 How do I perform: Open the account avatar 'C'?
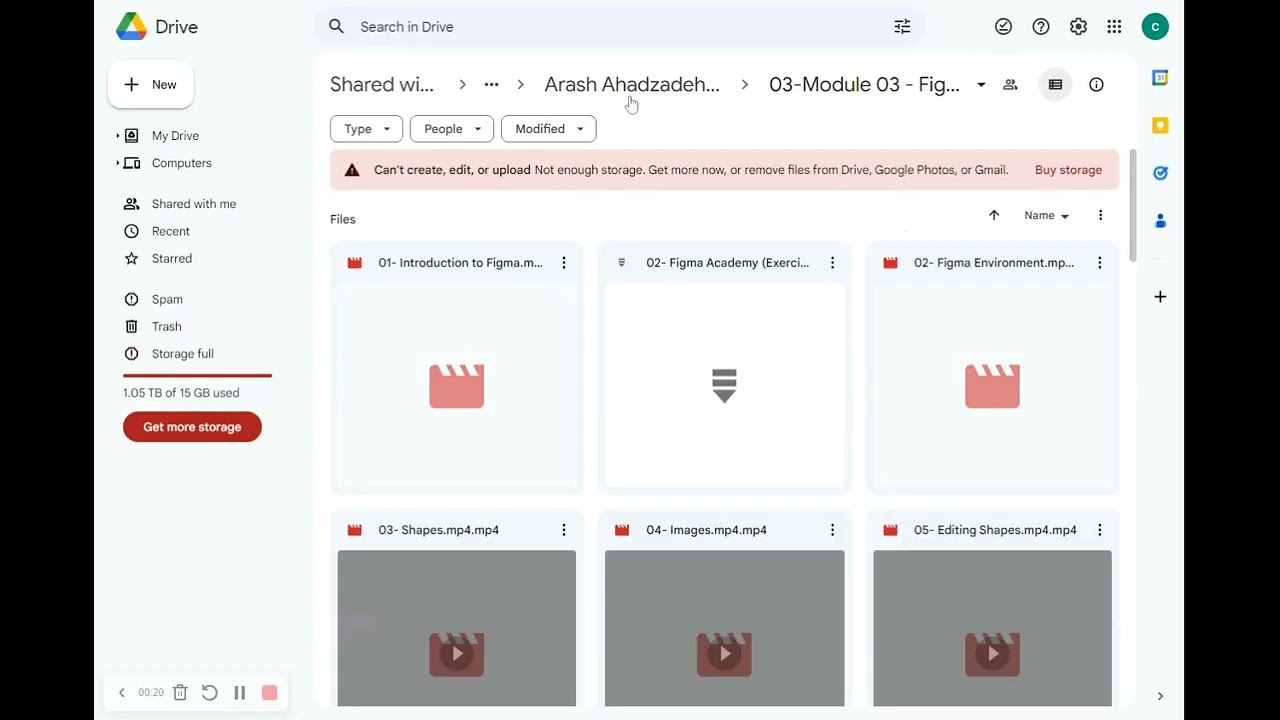(1155, 27)
